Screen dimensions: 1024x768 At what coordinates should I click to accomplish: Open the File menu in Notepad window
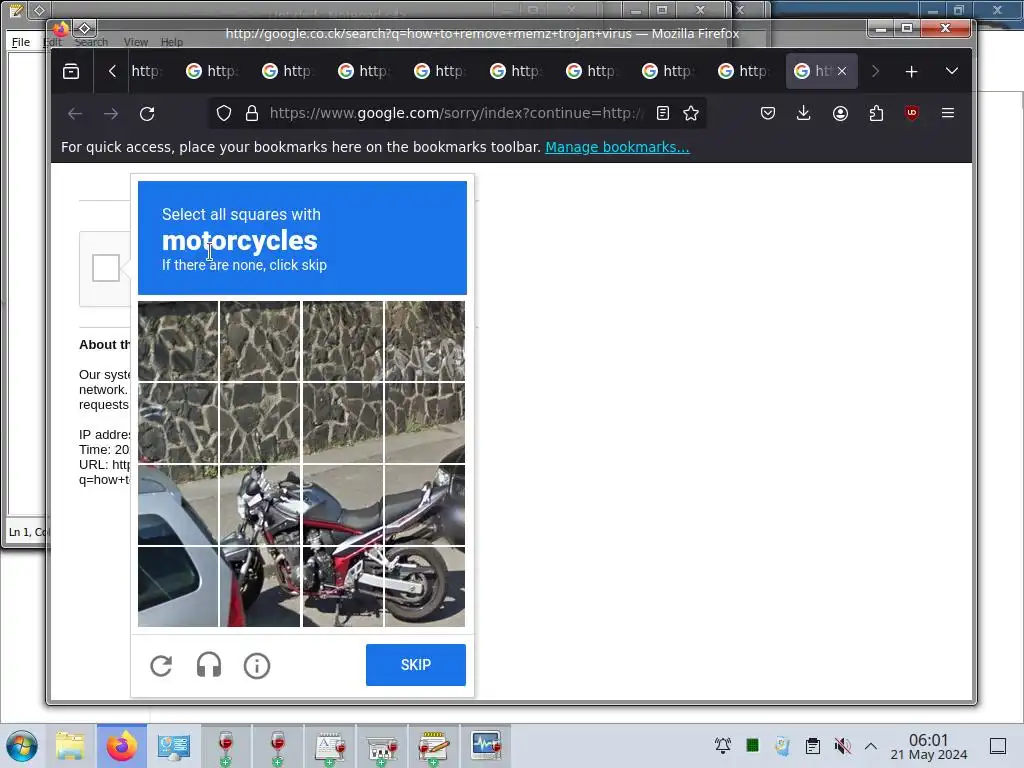(x=21, y=42)
